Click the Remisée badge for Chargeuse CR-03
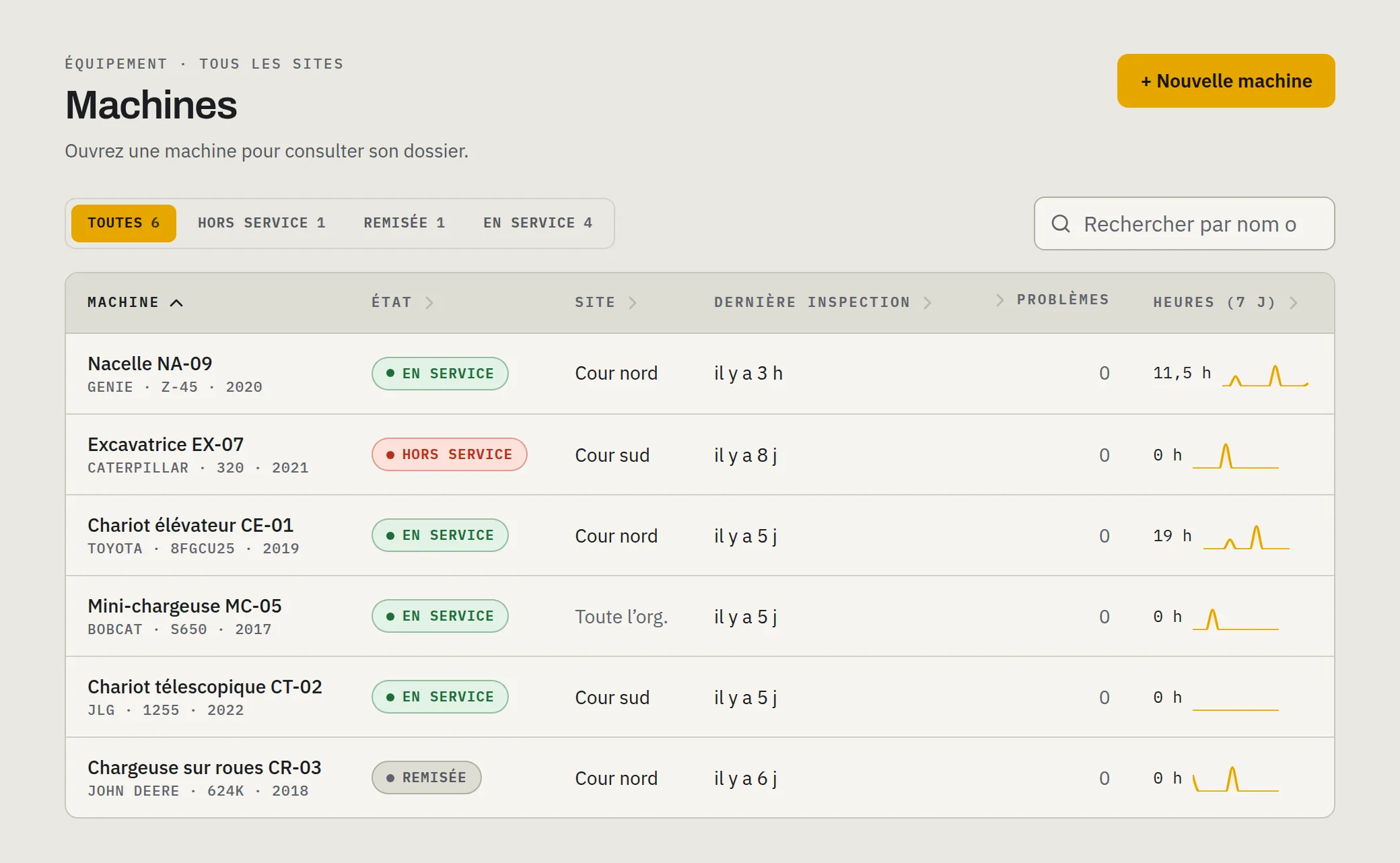Image resolution: width=1400 pixels, height=863 pixels. [x=427, y=778]
